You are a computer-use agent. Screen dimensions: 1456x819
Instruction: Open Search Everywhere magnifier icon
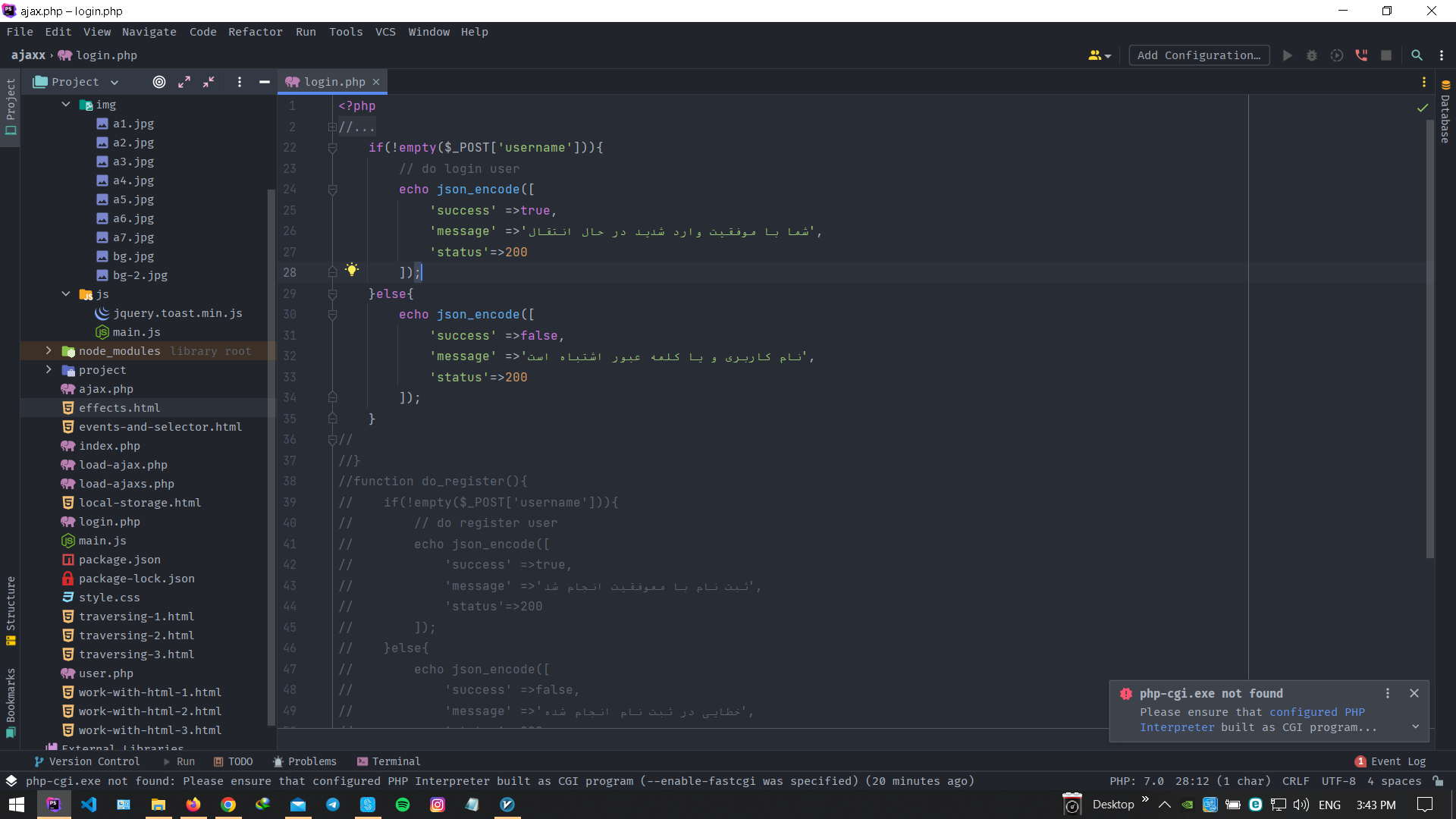point(1417,55)
